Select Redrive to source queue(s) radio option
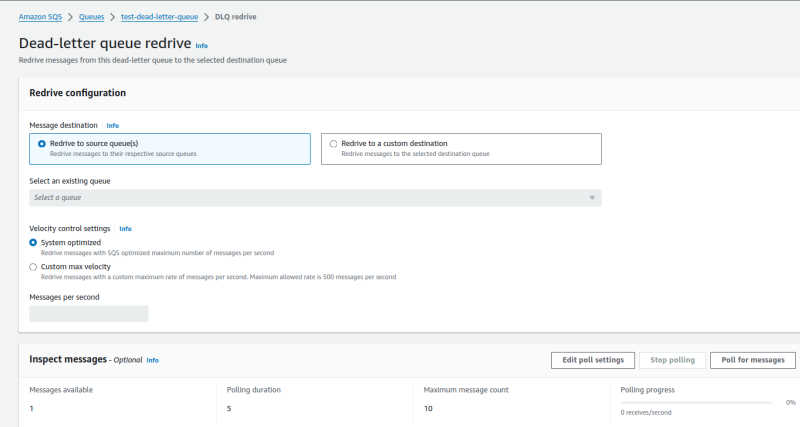Viewport: 800px width, 427px height. tap(41, 144)
